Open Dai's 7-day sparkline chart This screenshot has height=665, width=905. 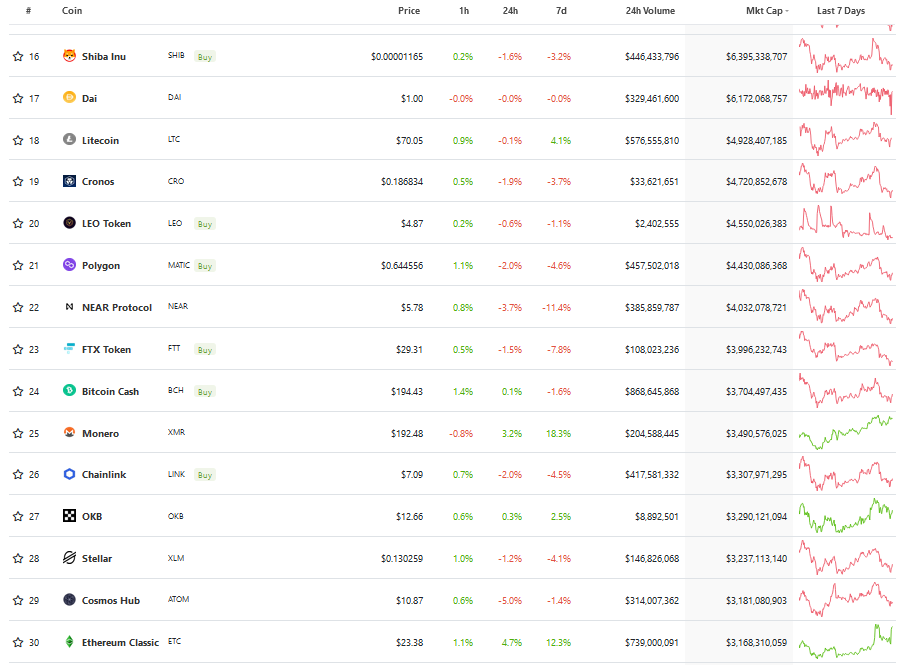(x=846, y=96)
